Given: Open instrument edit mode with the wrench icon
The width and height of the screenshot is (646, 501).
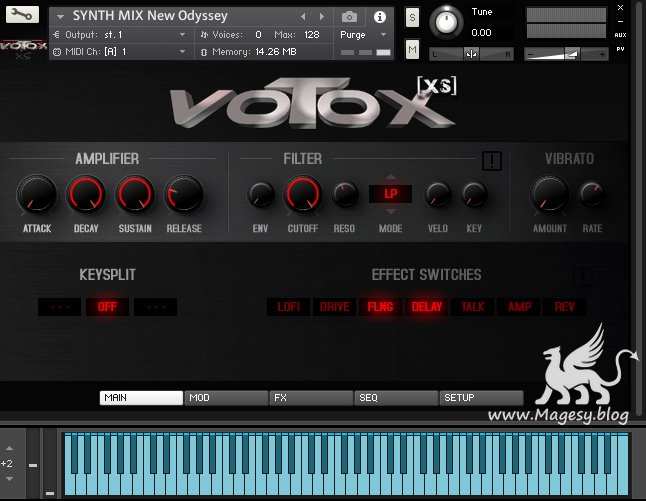Looking at the screenshot, I should (x=22, y=14).
